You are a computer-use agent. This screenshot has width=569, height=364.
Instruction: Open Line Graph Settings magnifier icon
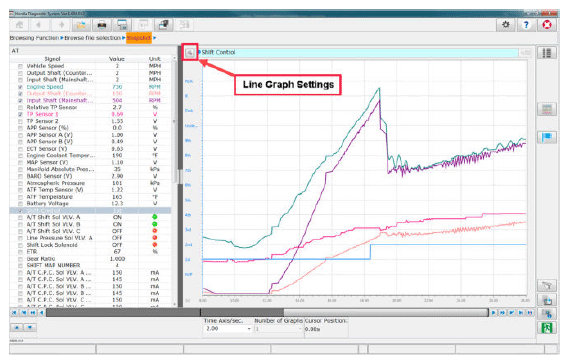(189, 53)
